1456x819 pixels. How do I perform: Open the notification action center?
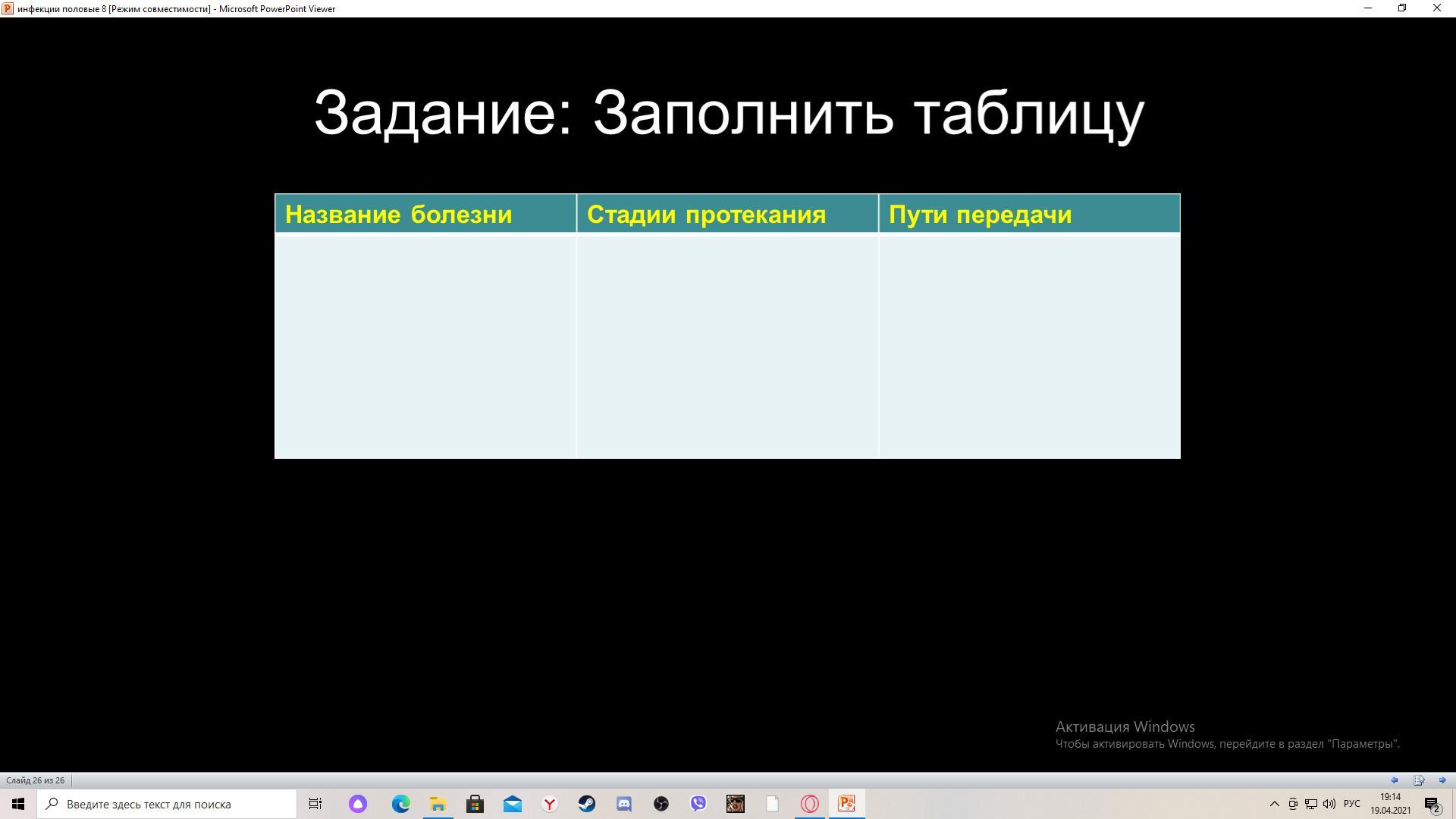coord(1432,804)
